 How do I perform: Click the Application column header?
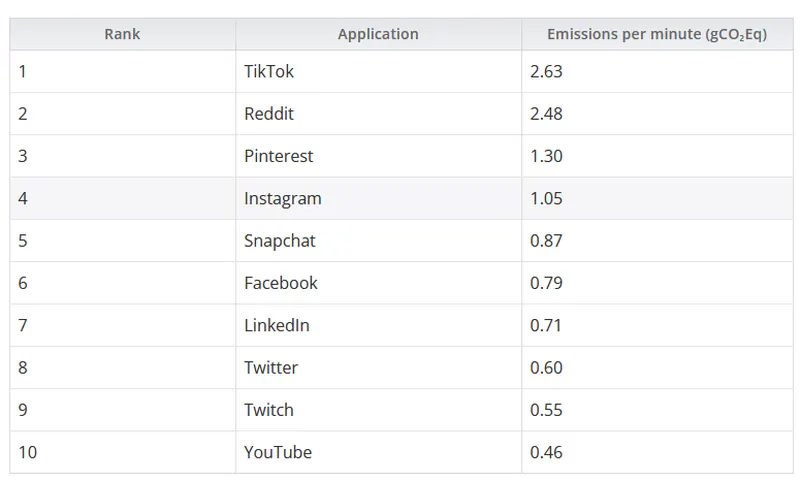pos(378,34)
